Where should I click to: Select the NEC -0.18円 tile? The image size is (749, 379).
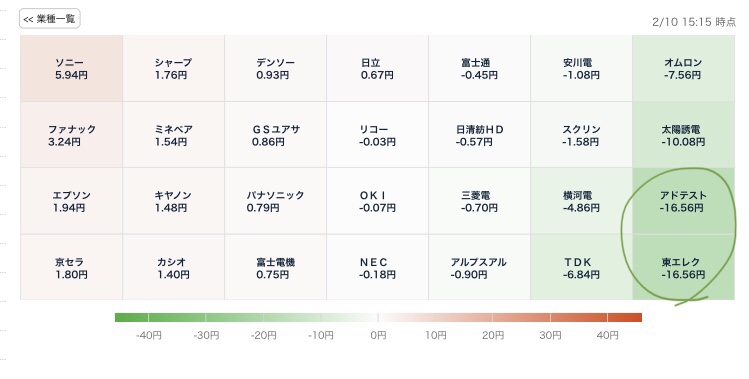click(x=377, y=268)
